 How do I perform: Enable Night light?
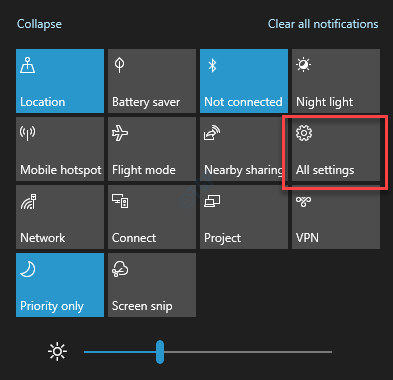(336, 81)
